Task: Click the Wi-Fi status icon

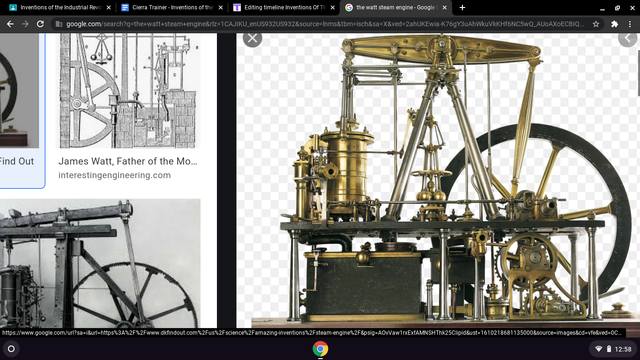Action: coord(599,349)
